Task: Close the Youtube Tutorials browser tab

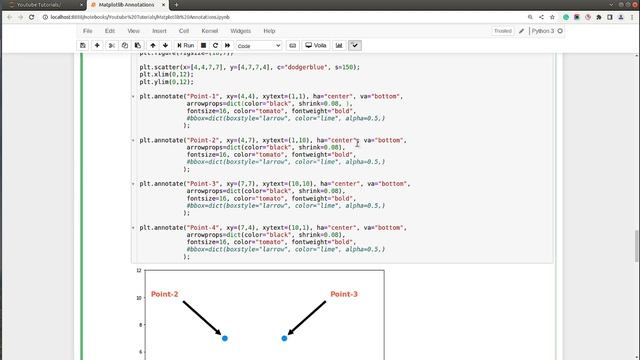Action: click(81, 5)
